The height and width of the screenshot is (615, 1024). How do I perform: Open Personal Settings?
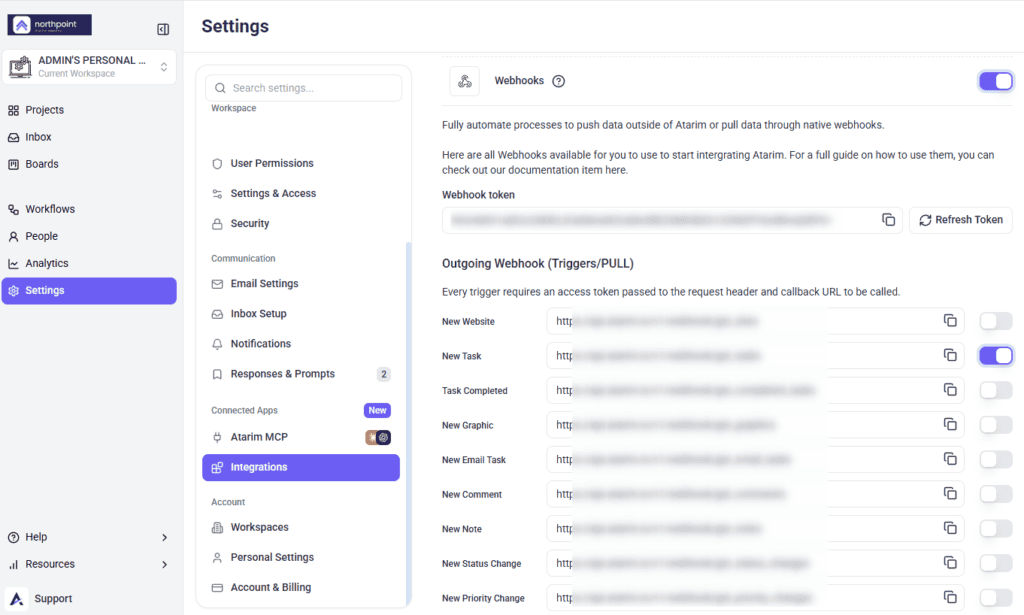click(301, 557)
